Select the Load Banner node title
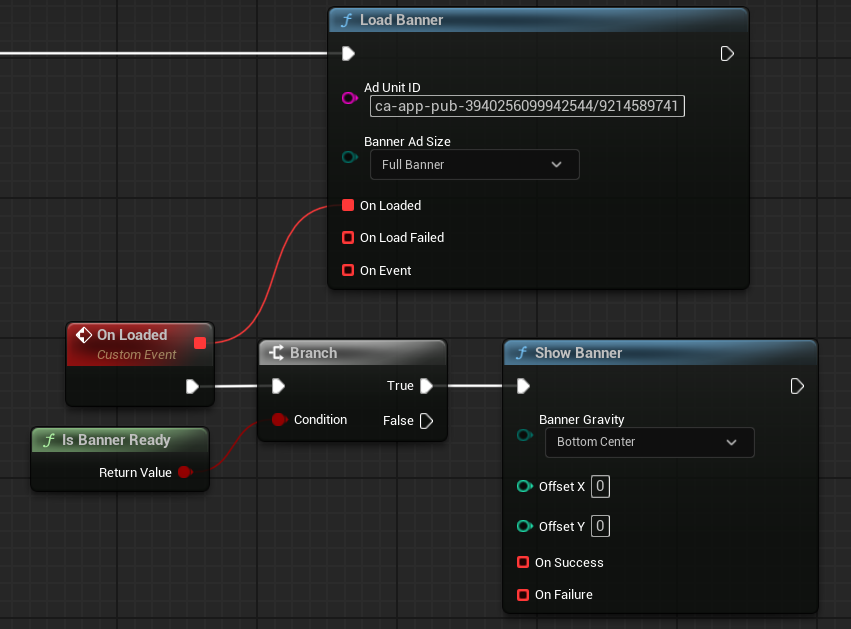The image size is (851, 629). 401,20
